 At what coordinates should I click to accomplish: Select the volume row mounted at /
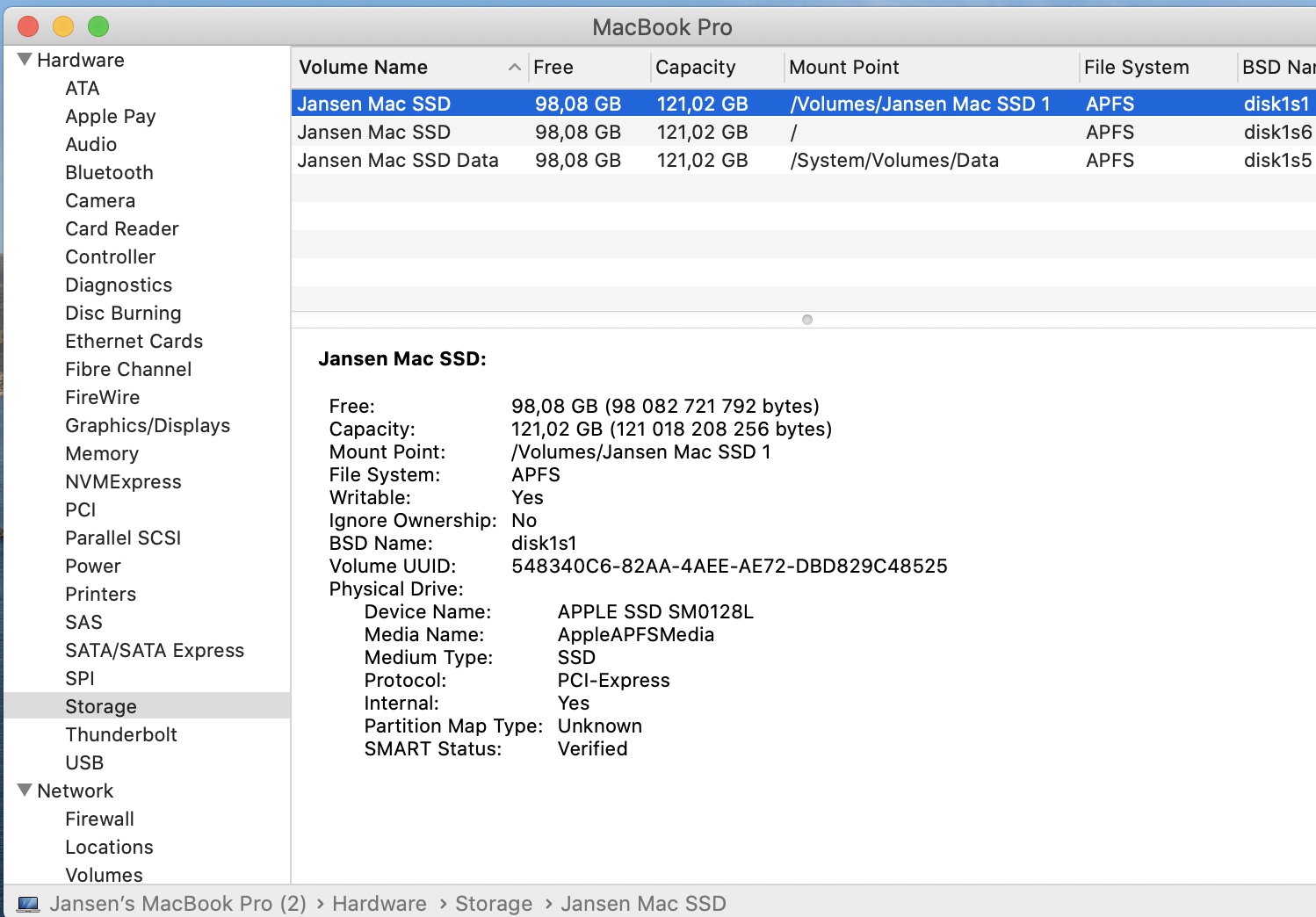click(x=804, y=132)
